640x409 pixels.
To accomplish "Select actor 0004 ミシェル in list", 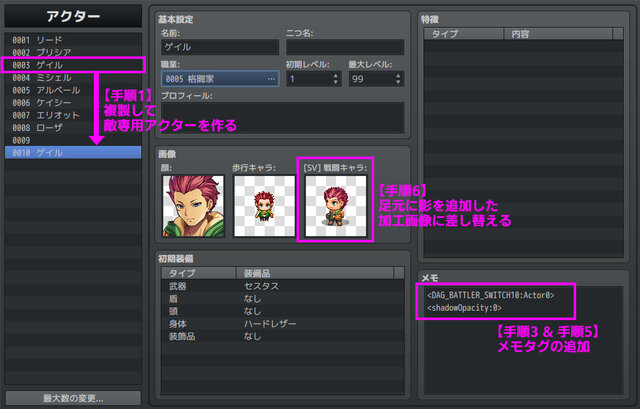I will (73, 78).
